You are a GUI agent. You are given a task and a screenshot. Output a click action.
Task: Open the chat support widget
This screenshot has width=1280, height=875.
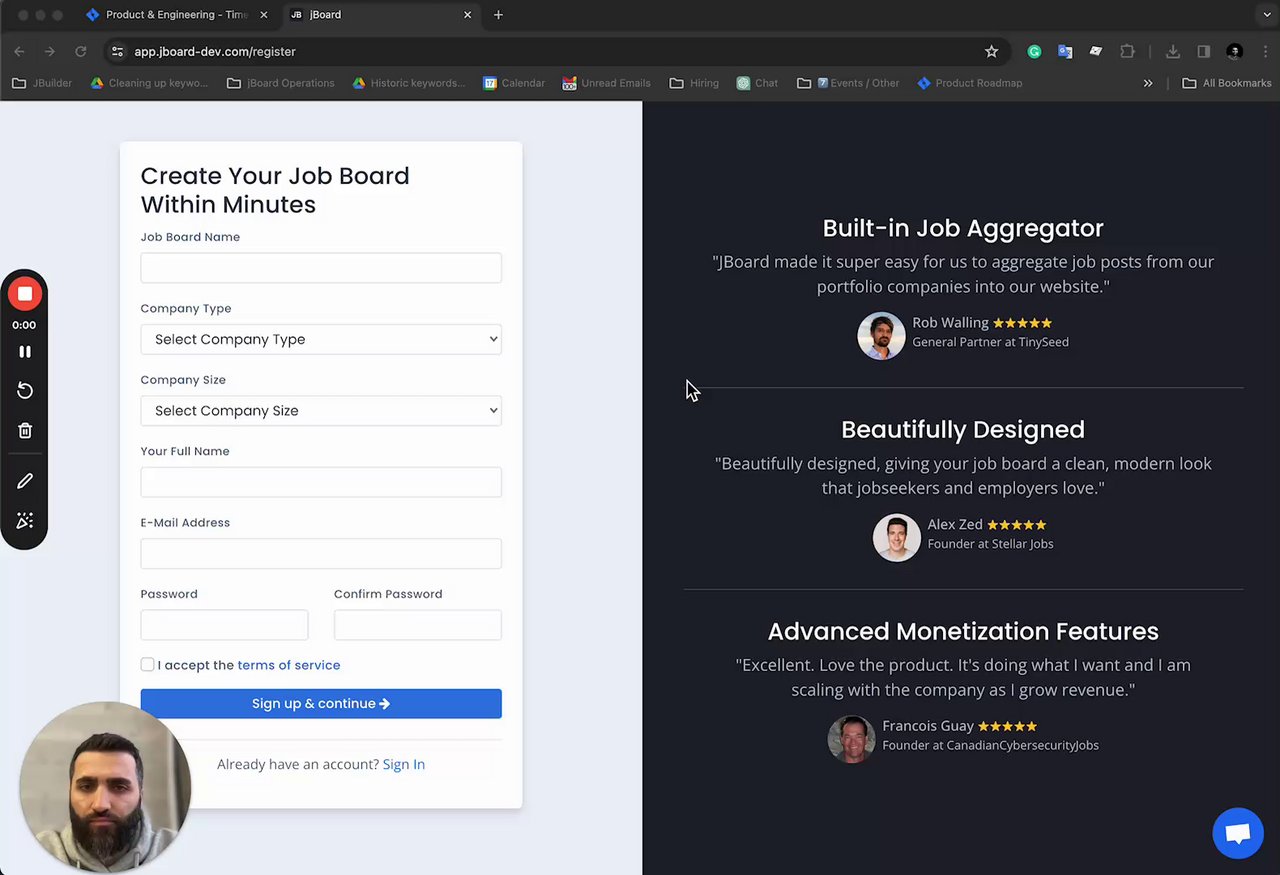[1238, 833]
